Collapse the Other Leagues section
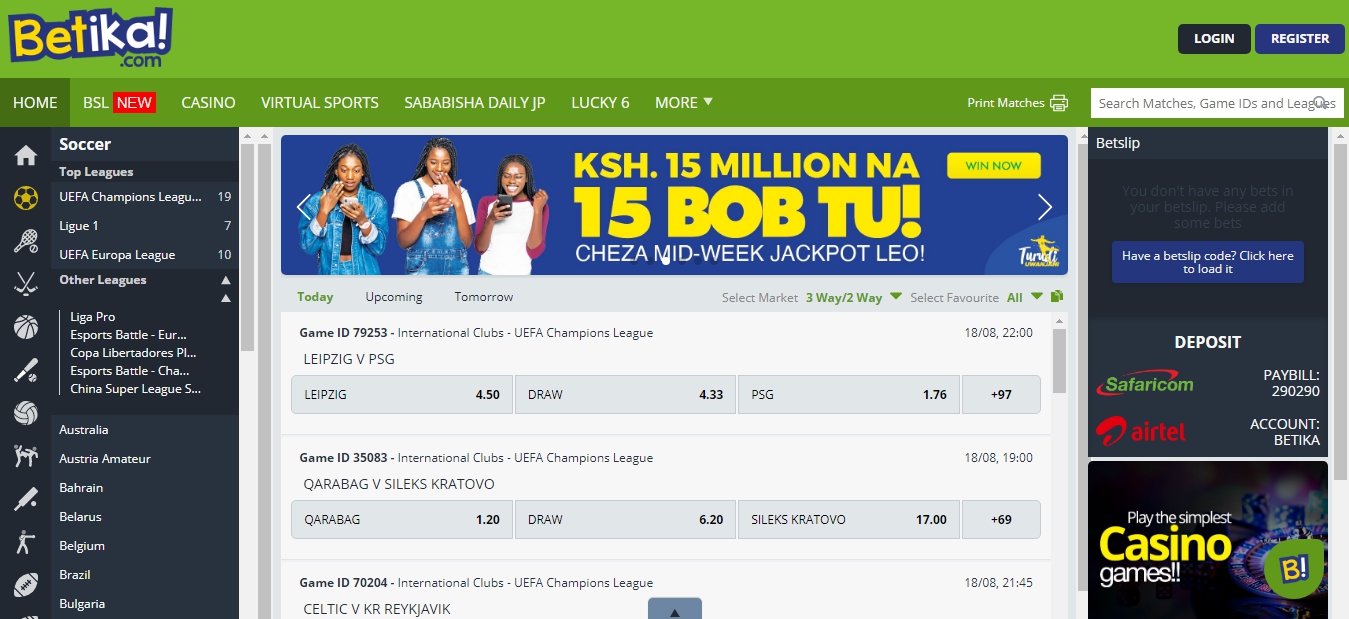 coord(226,280)
